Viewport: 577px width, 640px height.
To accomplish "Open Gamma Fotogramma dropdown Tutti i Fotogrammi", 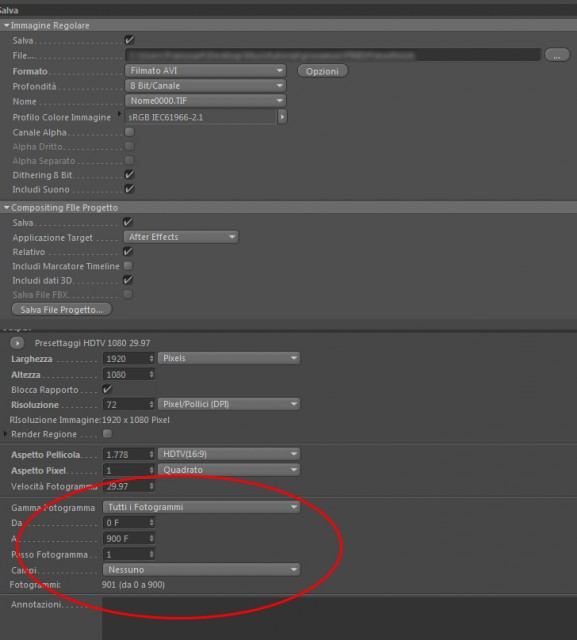I will pyautogui.click(x=201, y=507).
